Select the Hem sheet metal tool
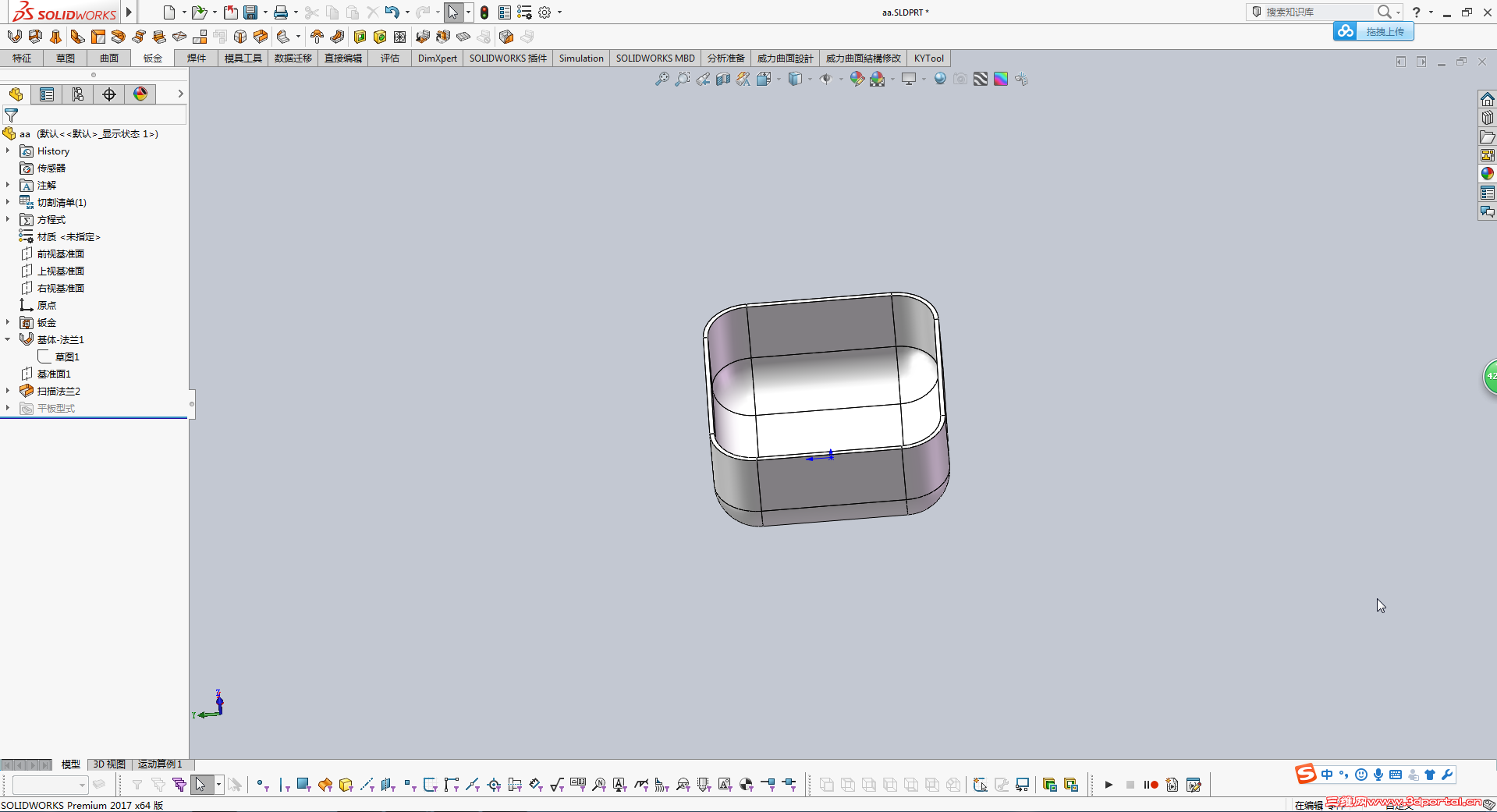The image size is (1497, 812). coord(119,36)
